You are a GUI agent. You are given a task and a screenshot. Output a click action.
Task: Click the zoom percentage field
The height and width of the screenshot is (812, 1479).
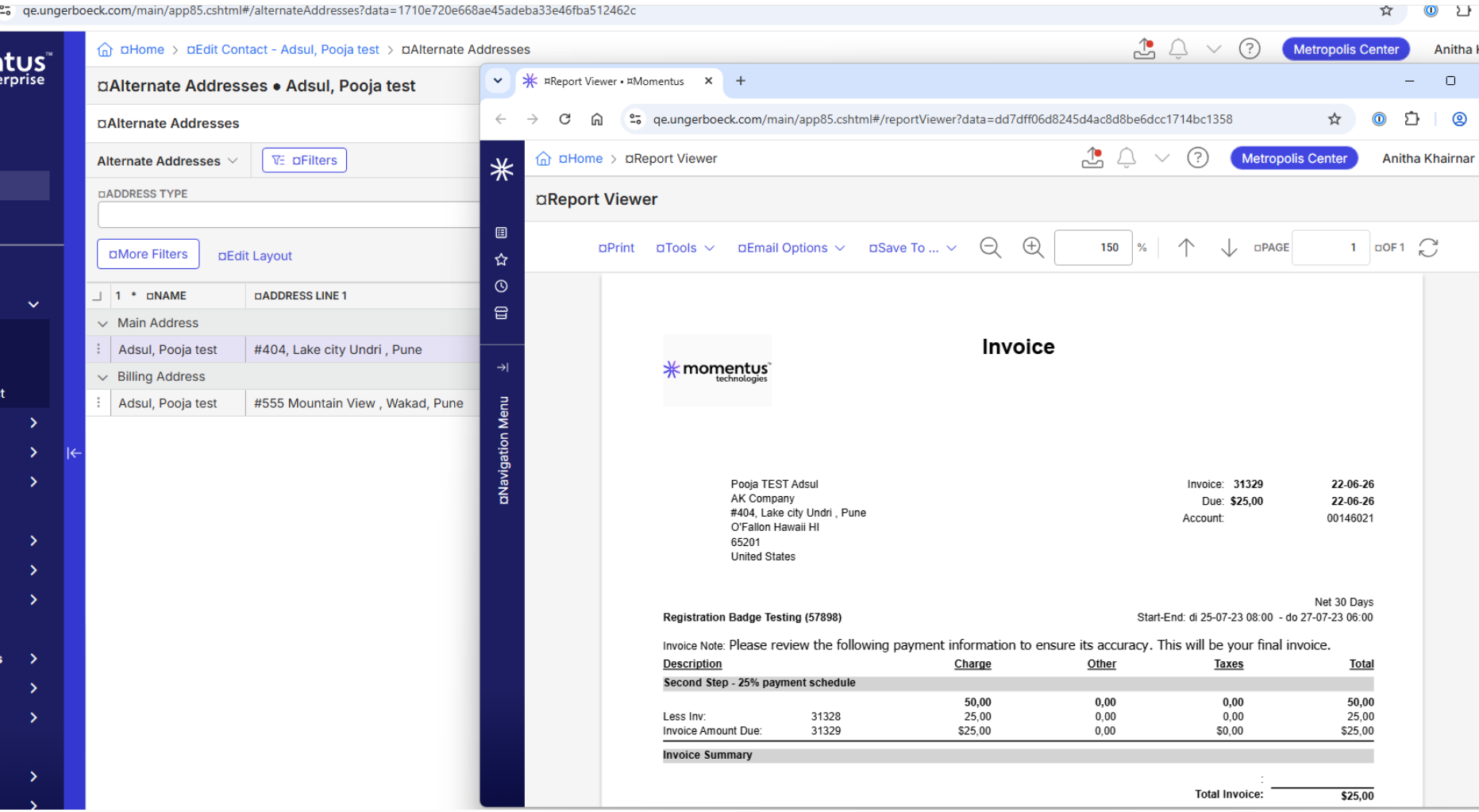(1093, 248)
